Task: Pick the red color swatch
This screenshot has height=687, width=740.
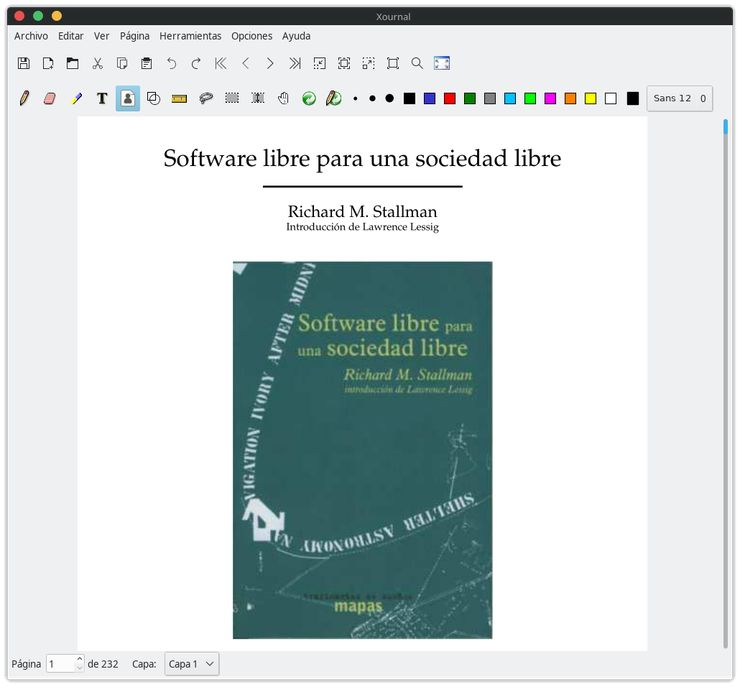Action: (450, 98)
